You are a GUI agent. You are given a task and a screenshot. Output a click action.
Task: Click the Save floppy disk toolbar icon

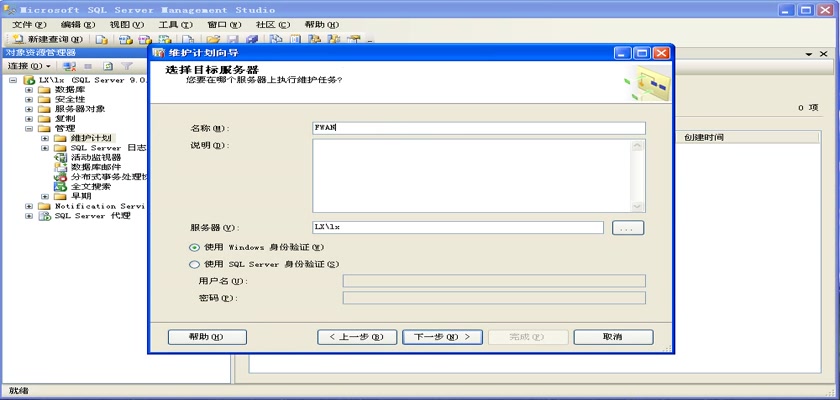pos(232,39)
